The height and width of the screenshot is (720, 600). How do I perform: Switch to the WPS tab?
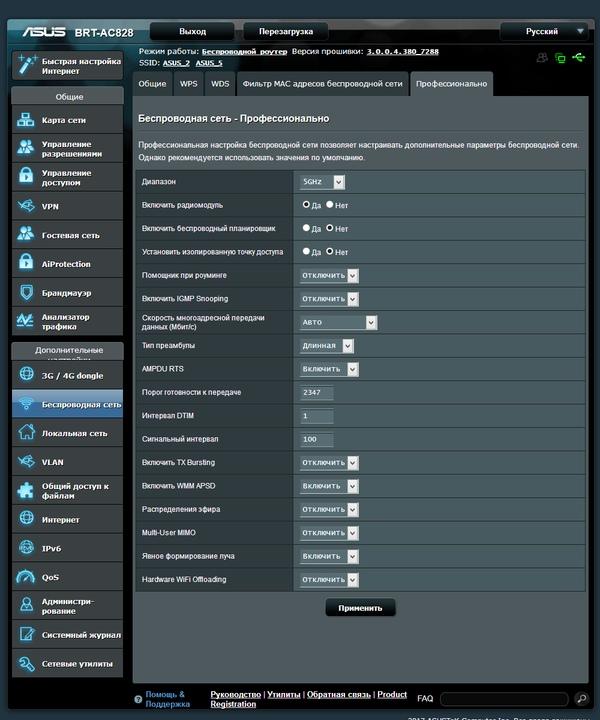[x=189, y=84]
